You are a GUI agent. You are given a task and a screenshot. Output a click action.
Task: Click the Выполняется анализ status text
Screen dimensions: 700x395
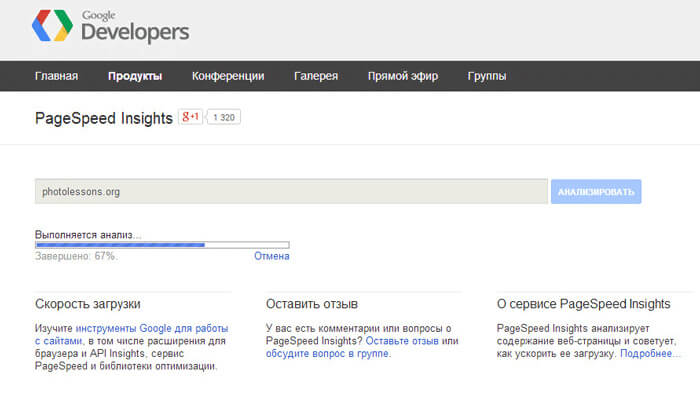coord(88,235)
